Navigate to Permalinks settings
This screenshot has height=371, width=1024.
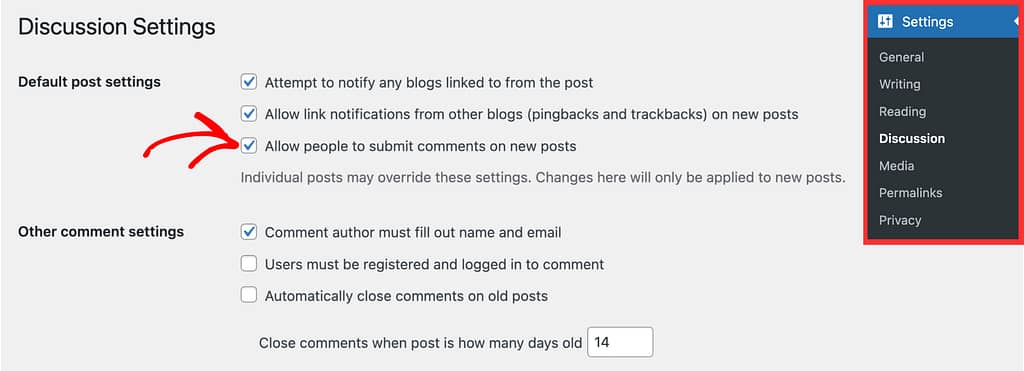(x=910, y=193)
